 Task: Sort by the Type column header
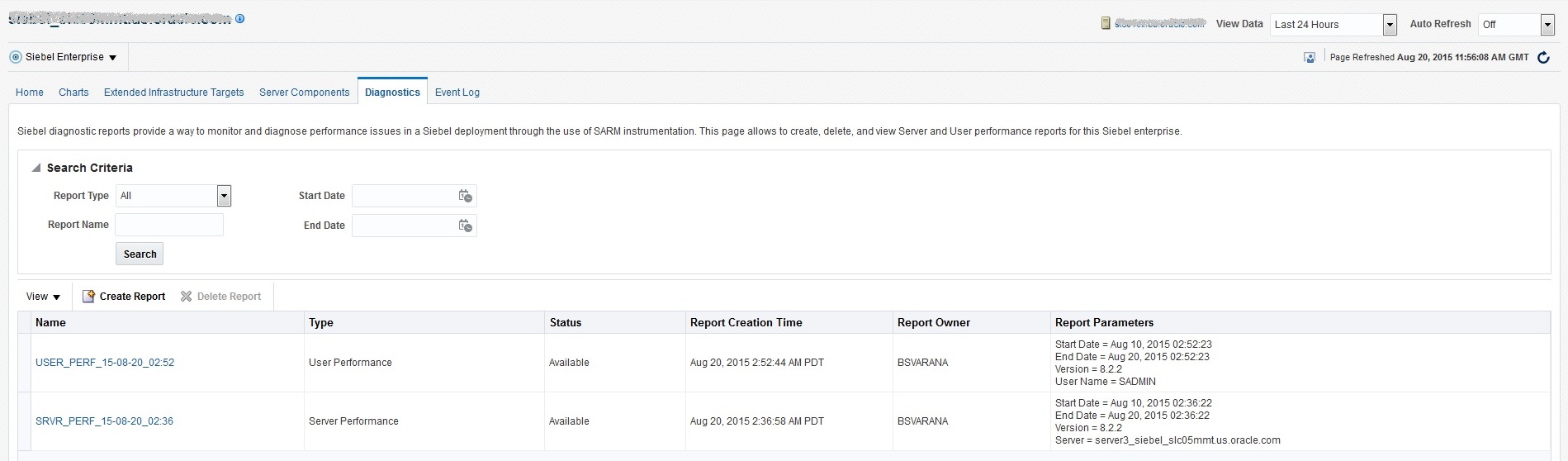tap(424, 323)
